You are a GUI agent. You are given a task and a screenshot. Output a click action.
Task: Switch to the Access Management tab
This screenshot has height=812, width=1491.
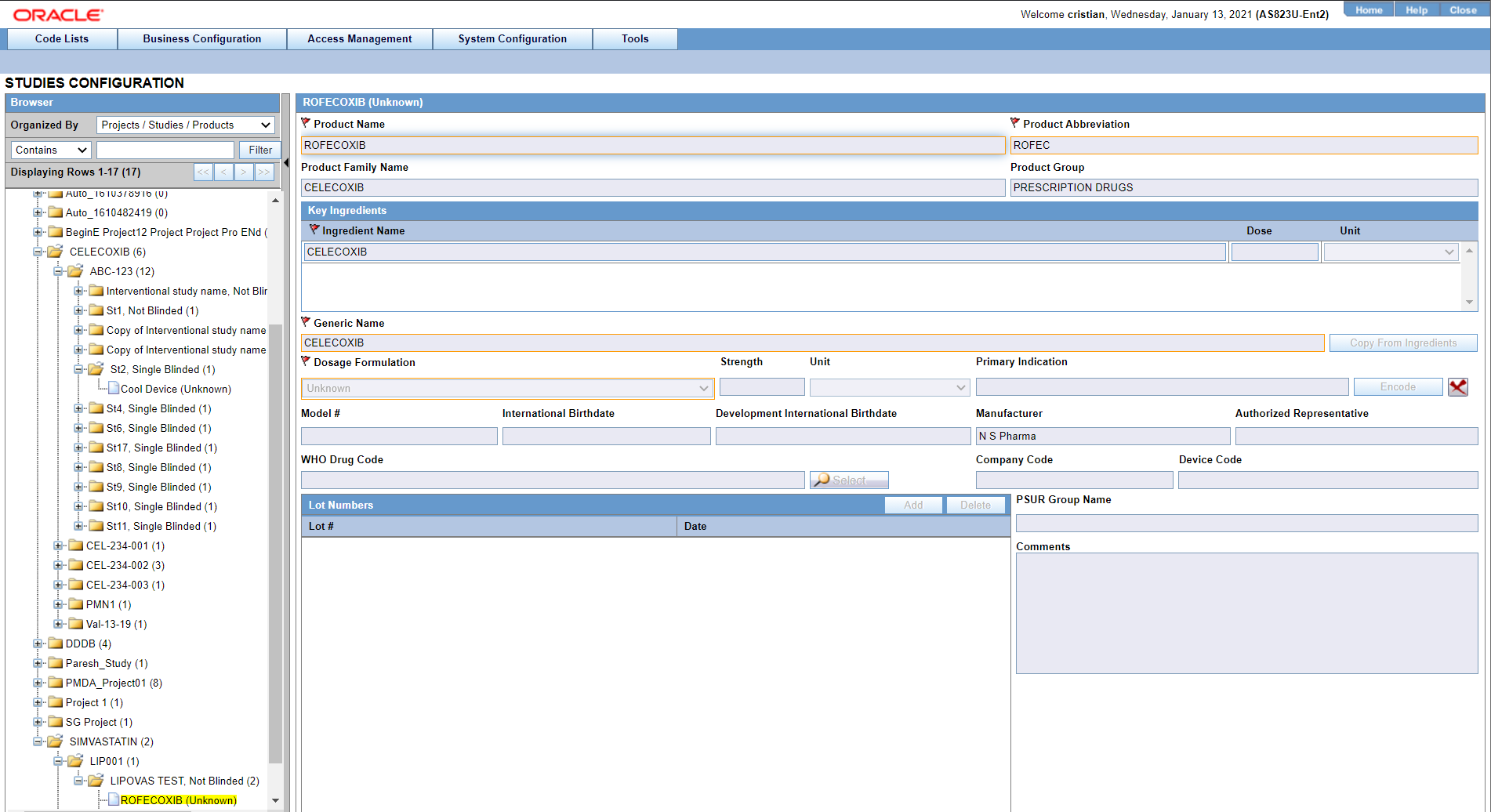[x=360, y=38]
